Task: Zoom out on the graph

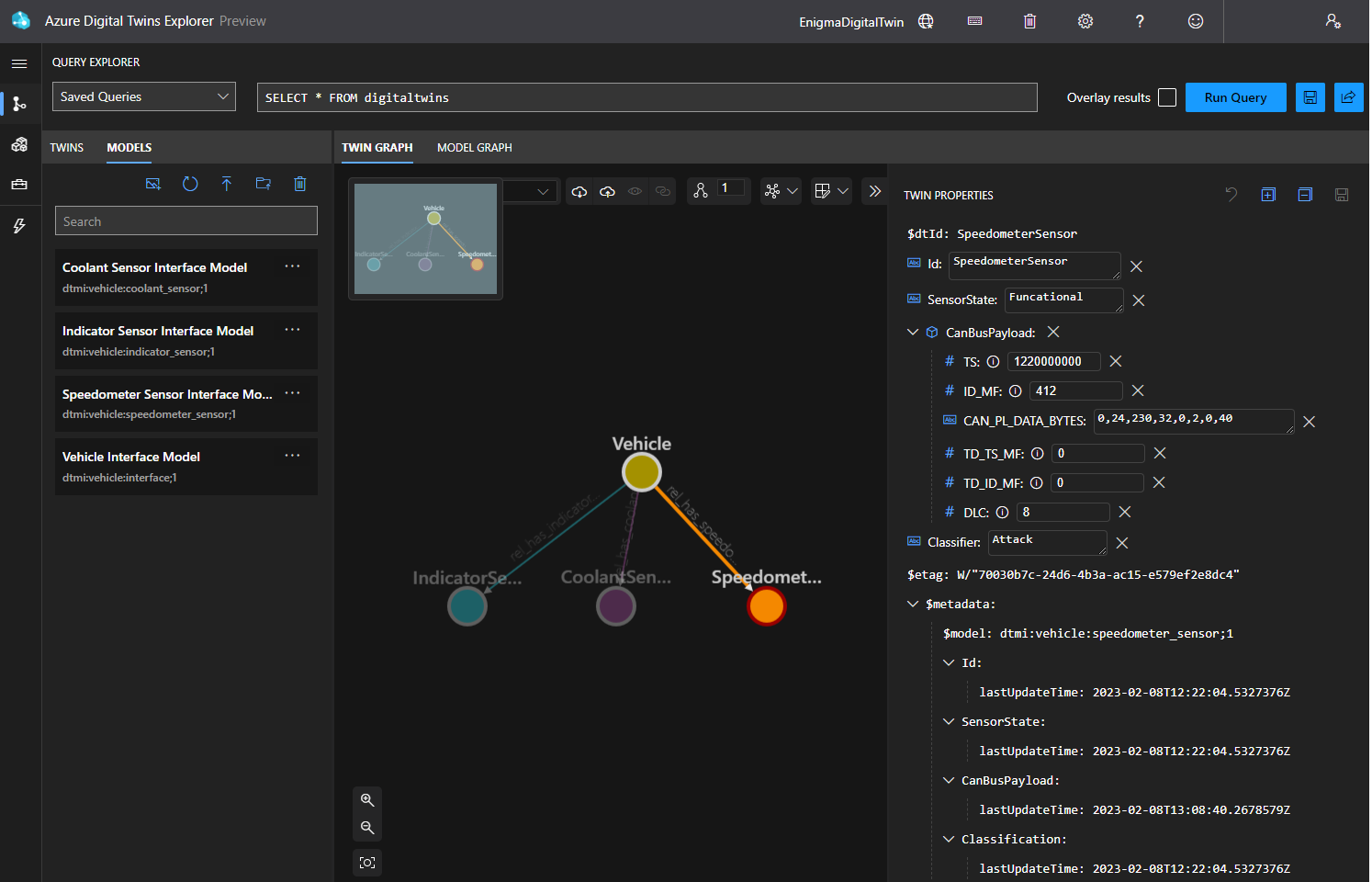Action: [x=367, y=828]
